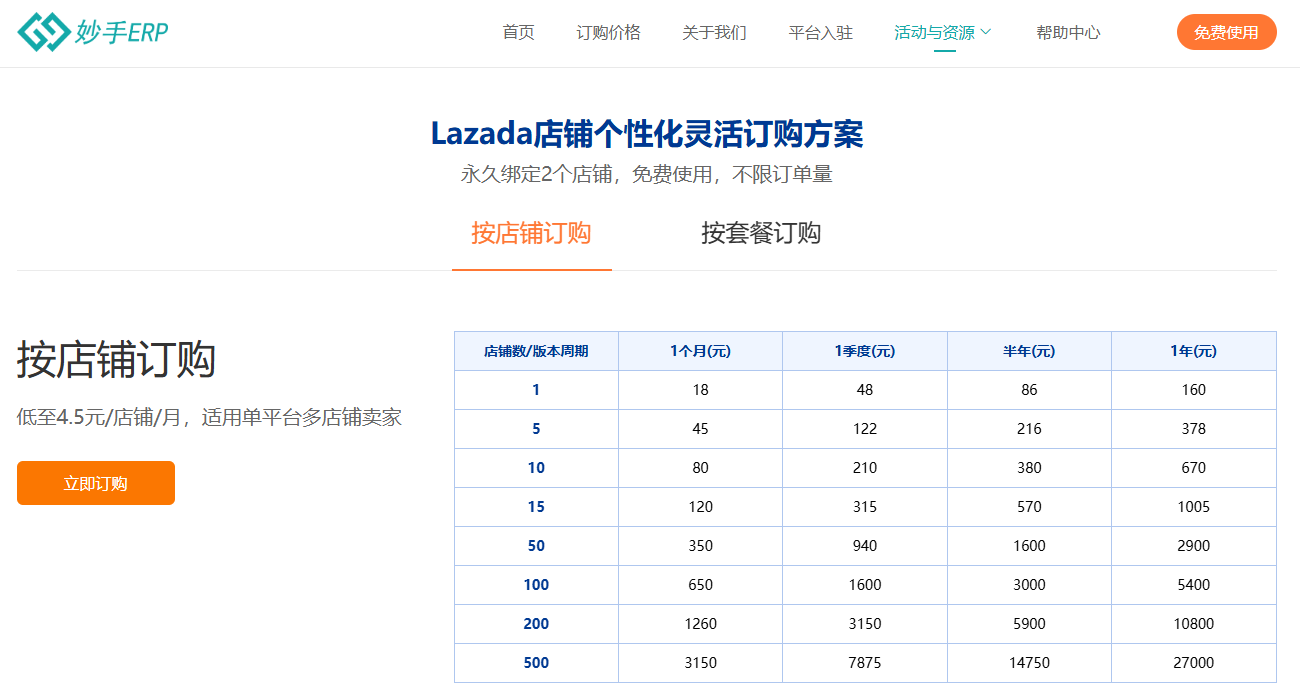Click the 1年(元) column header
This screenshot has height=699, width=1300.
pyautogui.click(x=1194, y=351)
